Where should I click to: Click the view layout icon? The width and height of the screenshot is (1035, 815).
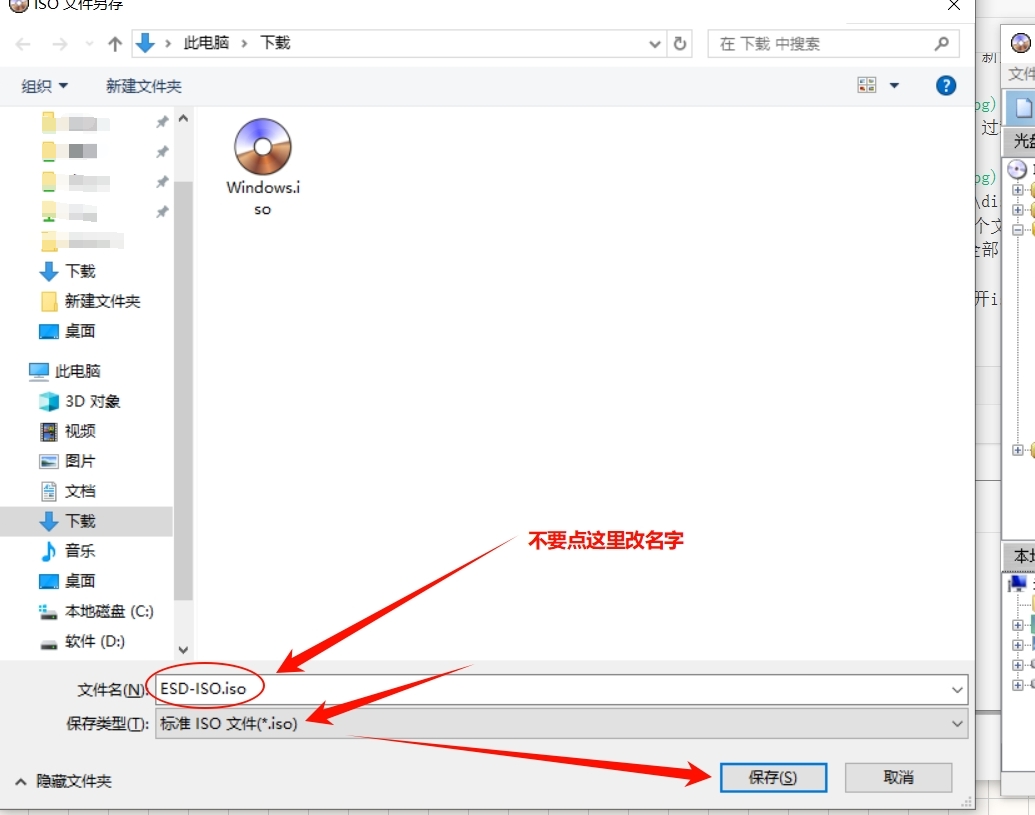867,86
